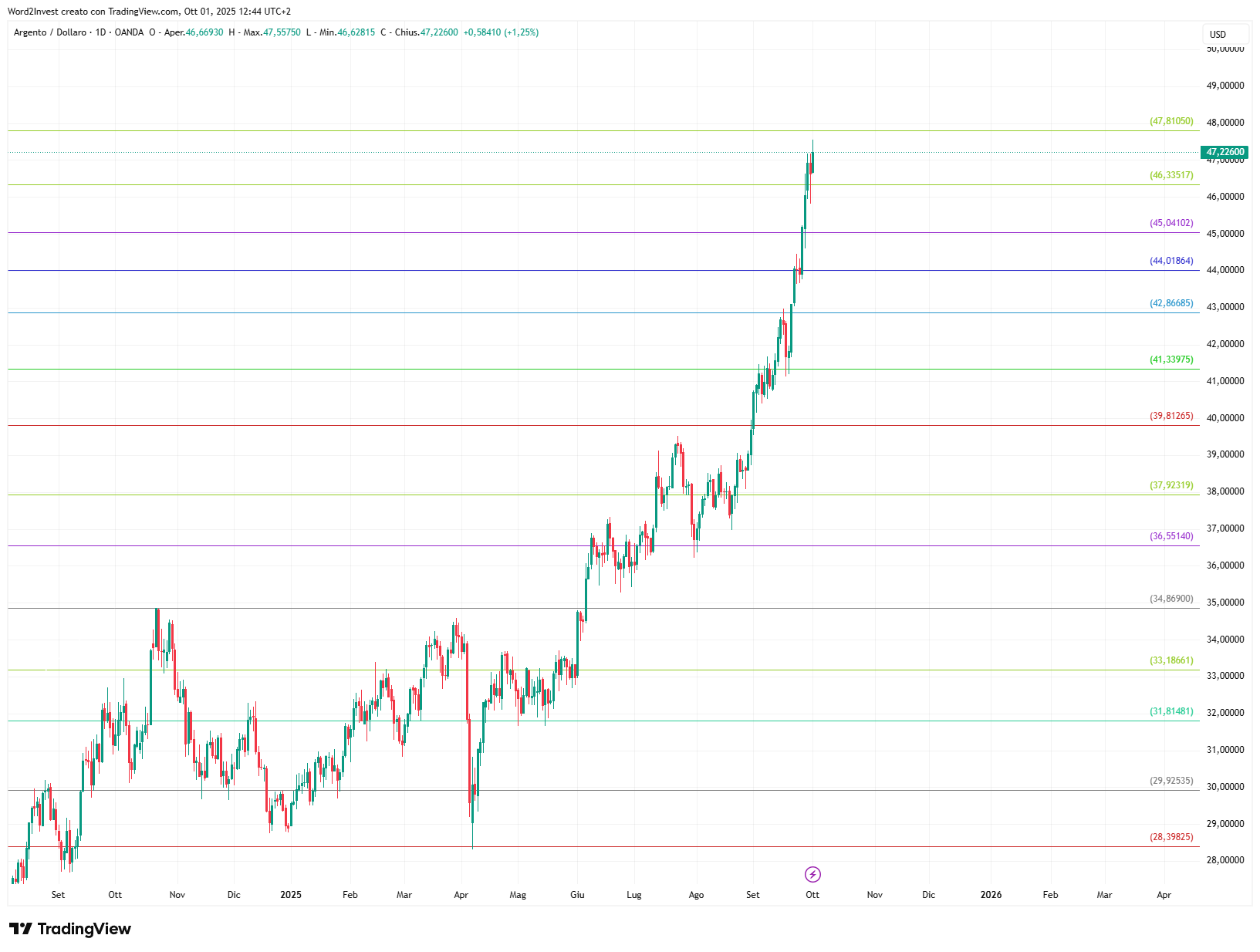The height and width of the screenshot is (952, 1260).
Task: Click the Aper. 46,66930 open value
Action: coord(194,32)
